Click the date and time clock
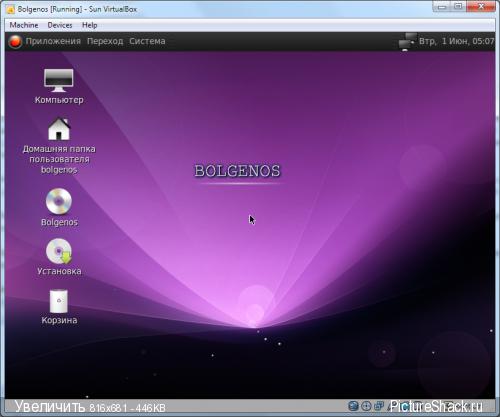 (x=456, y=41)
